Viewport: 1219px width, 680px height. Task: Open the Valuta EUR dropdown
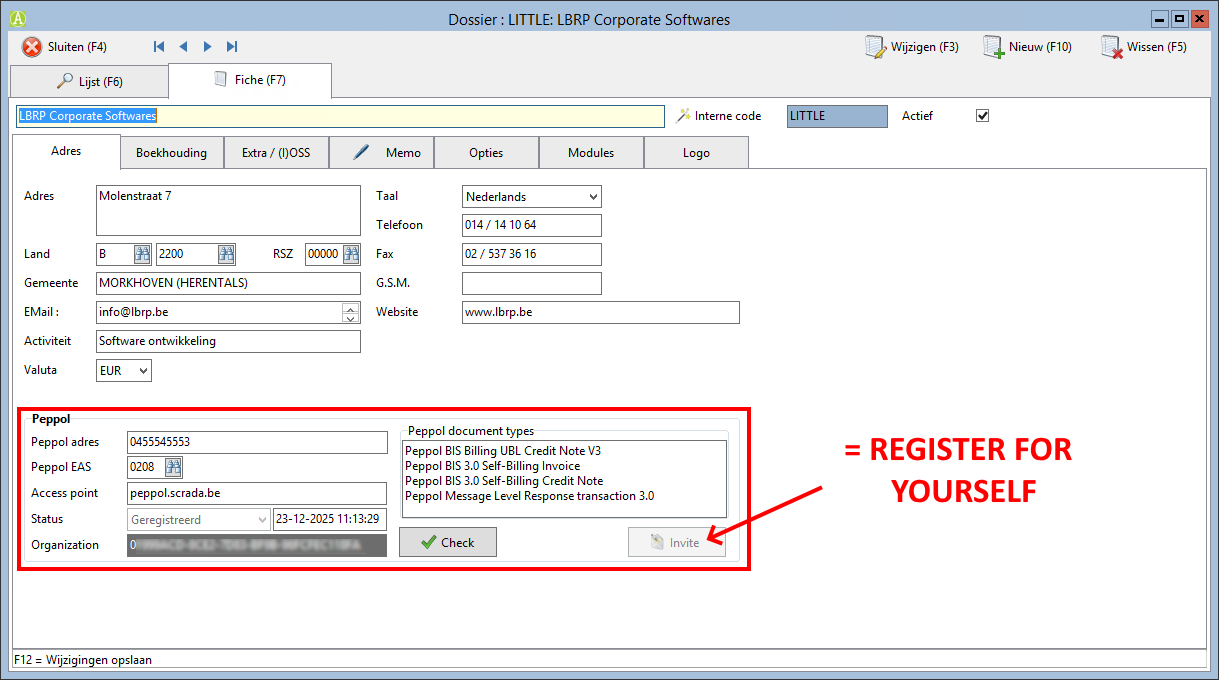click(124, 371)
